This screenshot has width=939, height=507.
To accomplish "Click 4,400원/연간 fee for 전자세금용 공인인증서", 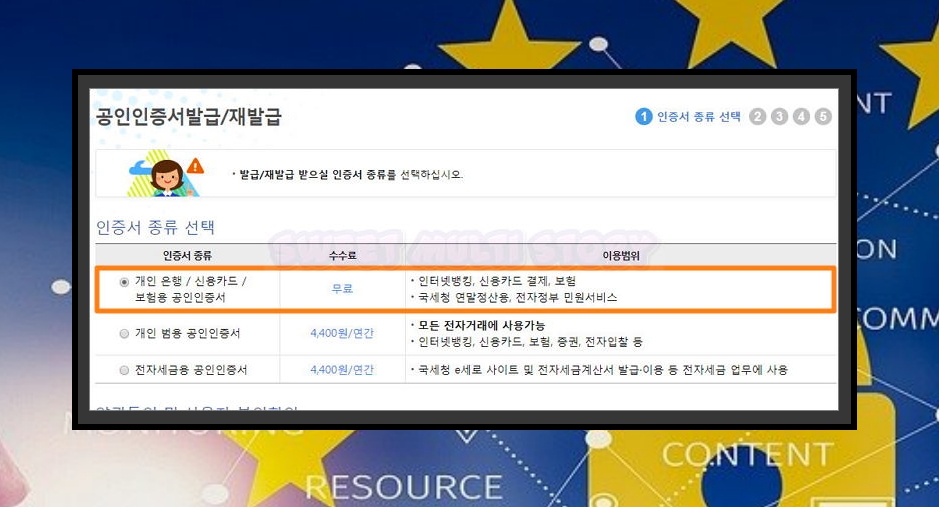I will [342, 370].
